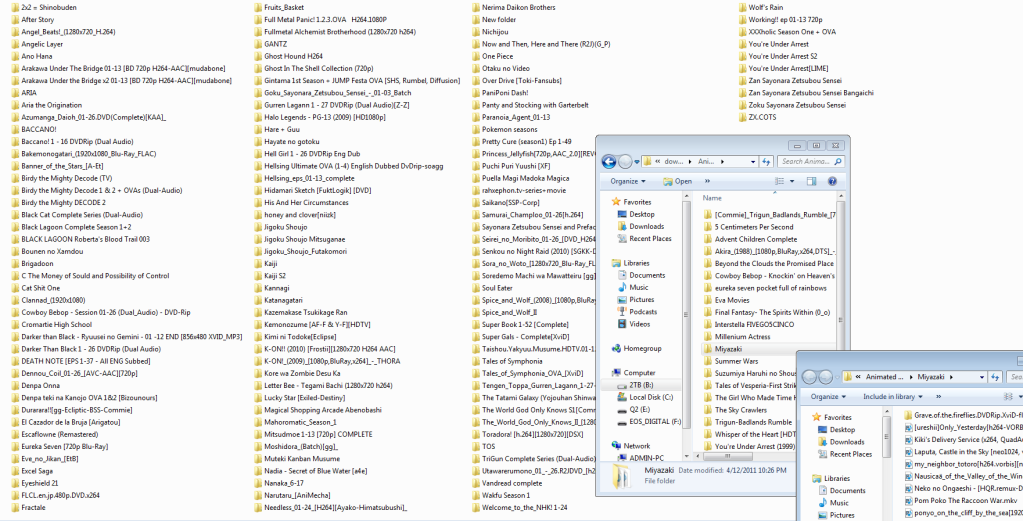This screenshot has height=521, width=1023.
Task: Open Include in library in the Miyazaki window
Action: [893, 396]
